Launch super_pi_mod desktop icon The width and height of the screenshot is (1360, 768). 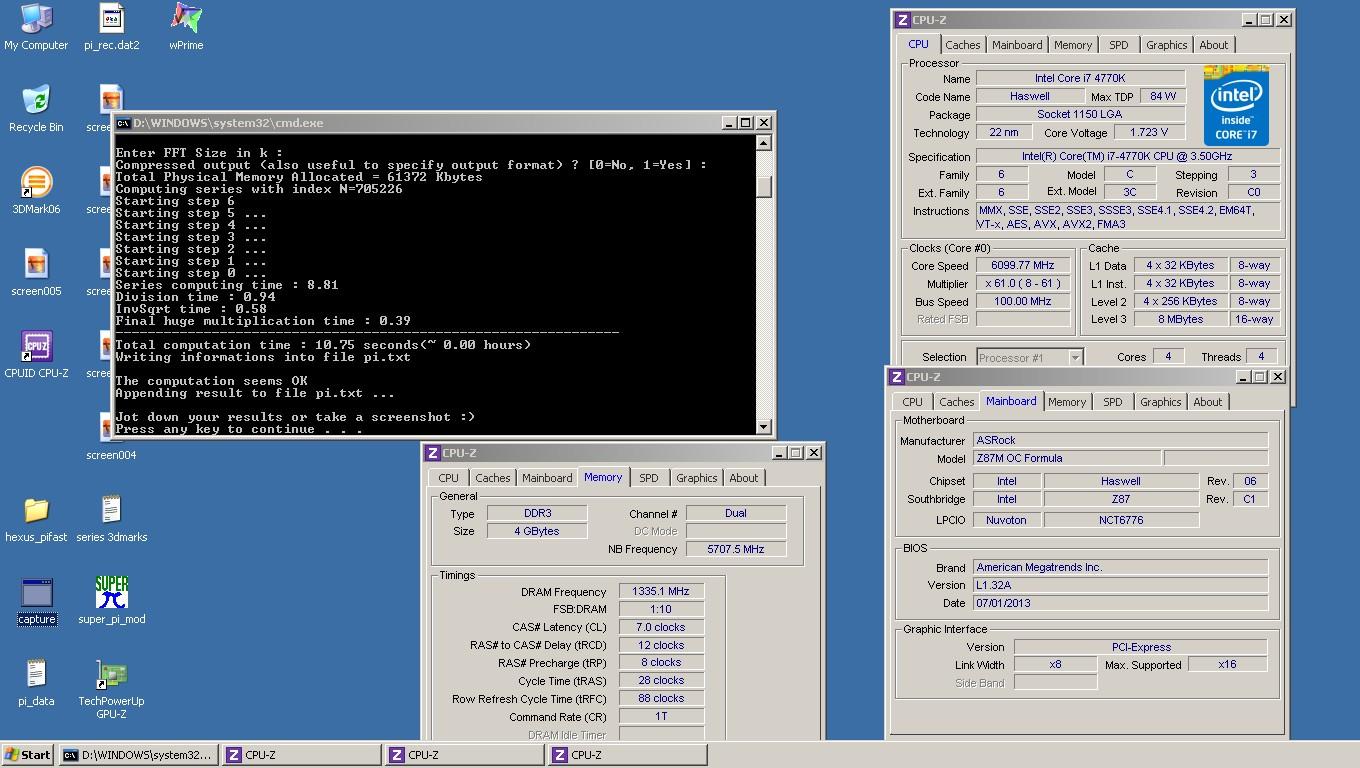coord(111,601)
